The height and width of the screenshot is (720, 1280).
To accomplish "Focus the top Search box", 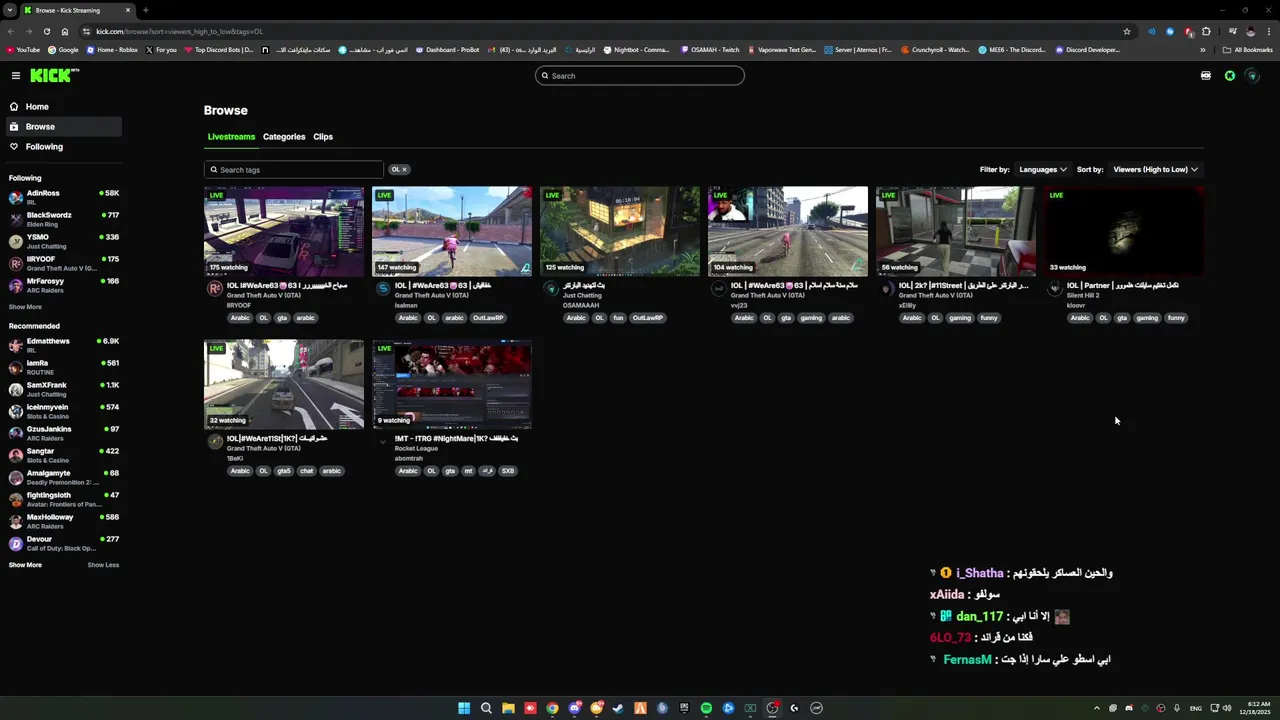I will click(x=640, y=76).
